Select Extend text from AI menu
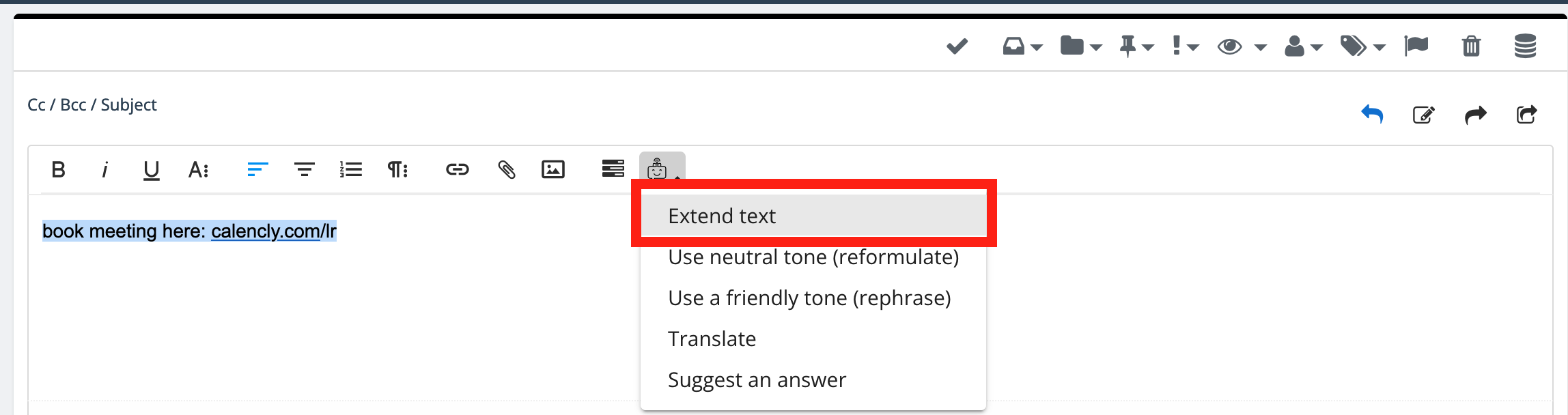The width and height of the screenshot is (1568, 415). point(722,216)
